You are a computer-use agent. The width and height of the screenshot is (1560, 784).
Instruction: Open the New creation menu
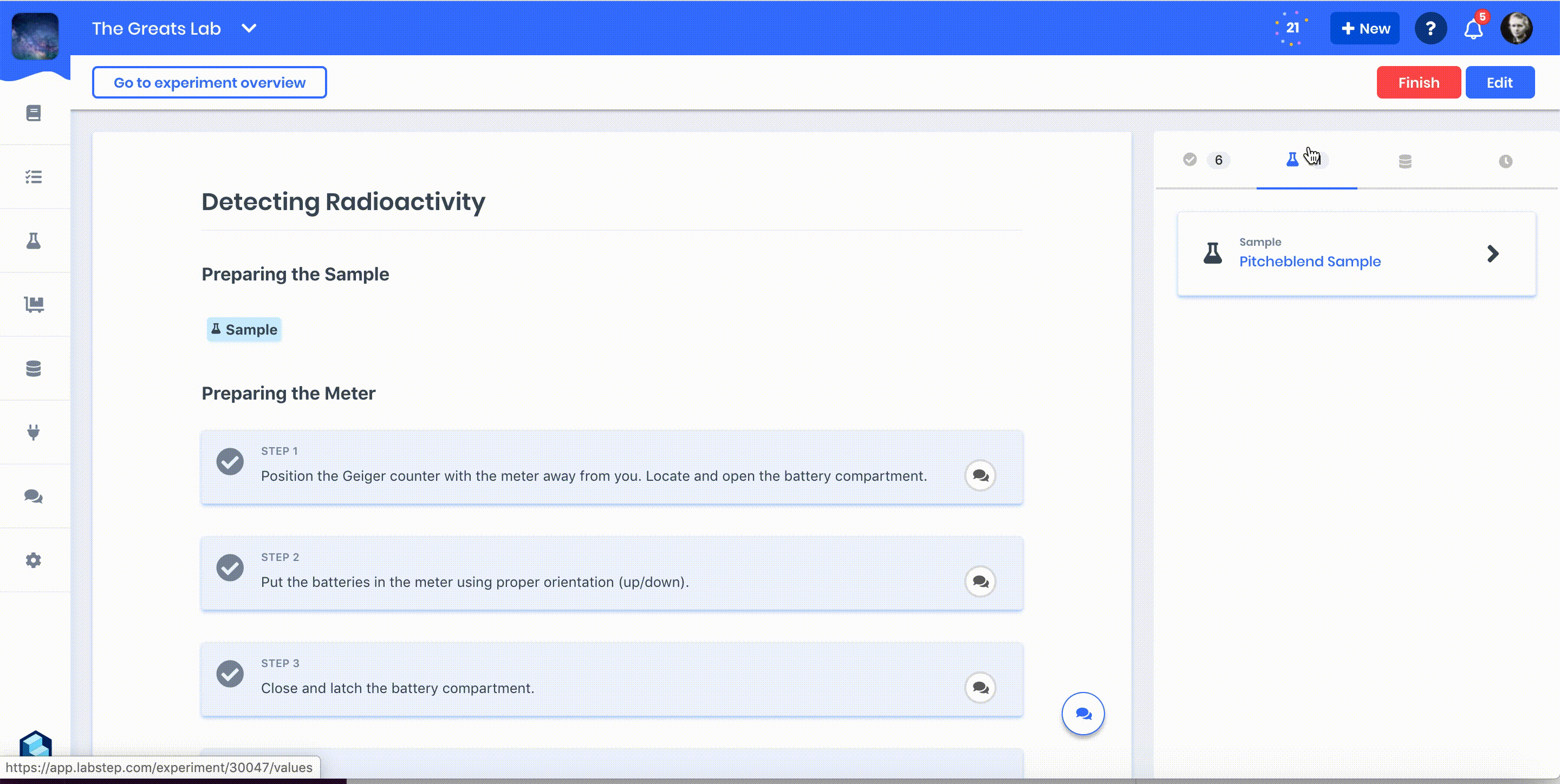(1364, 29)
